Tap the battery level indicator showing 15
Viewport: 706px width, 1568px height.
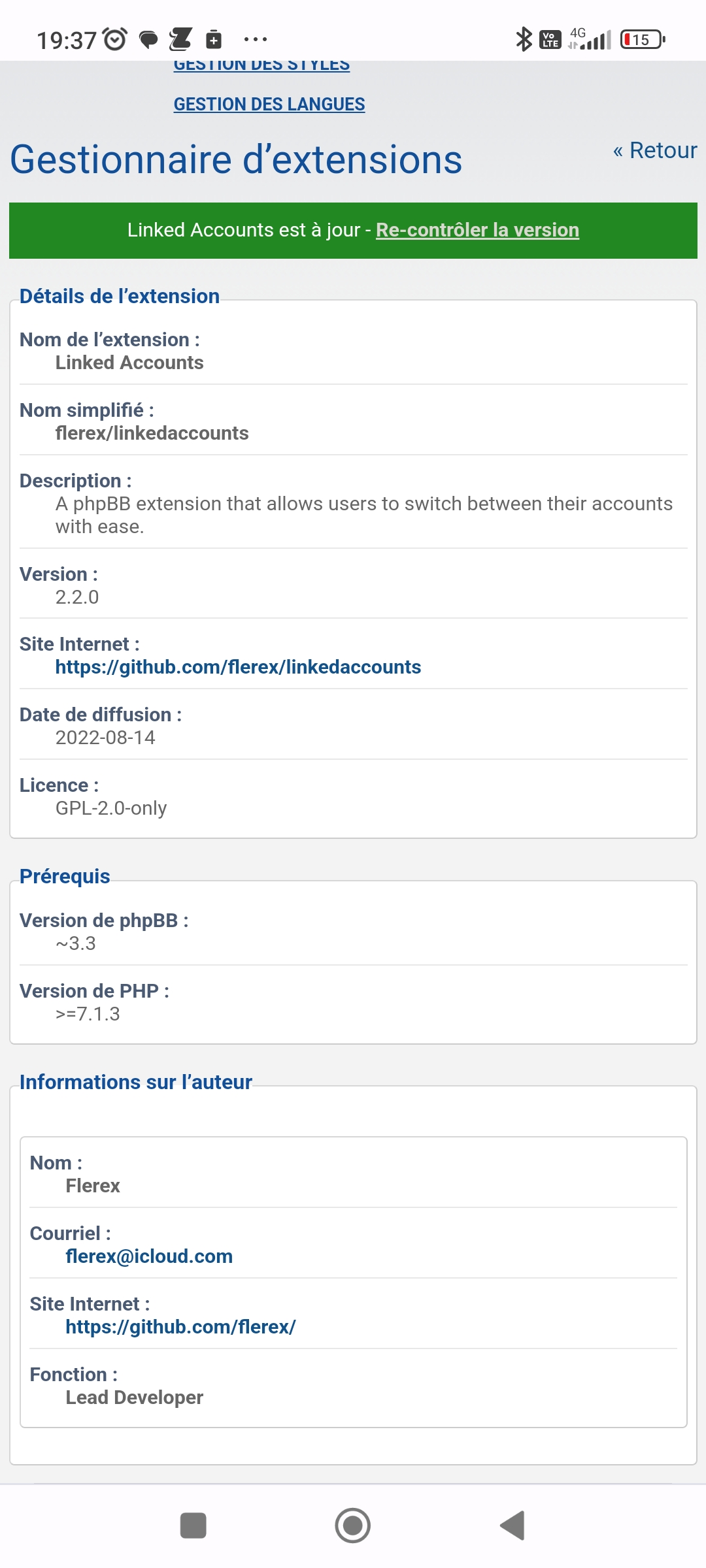click(x=643, y=39)
